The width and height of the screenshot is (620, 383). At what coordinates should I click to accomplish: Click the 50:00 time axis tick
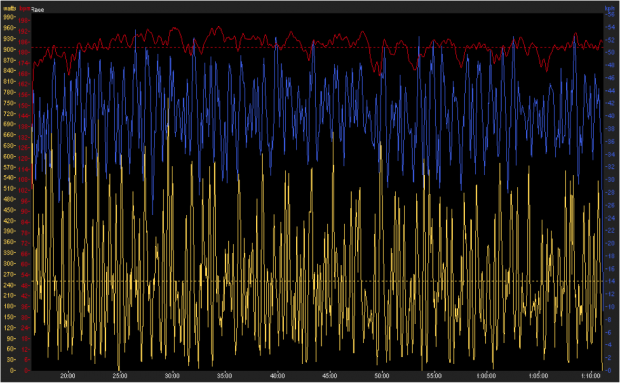(x=382, y=375)
